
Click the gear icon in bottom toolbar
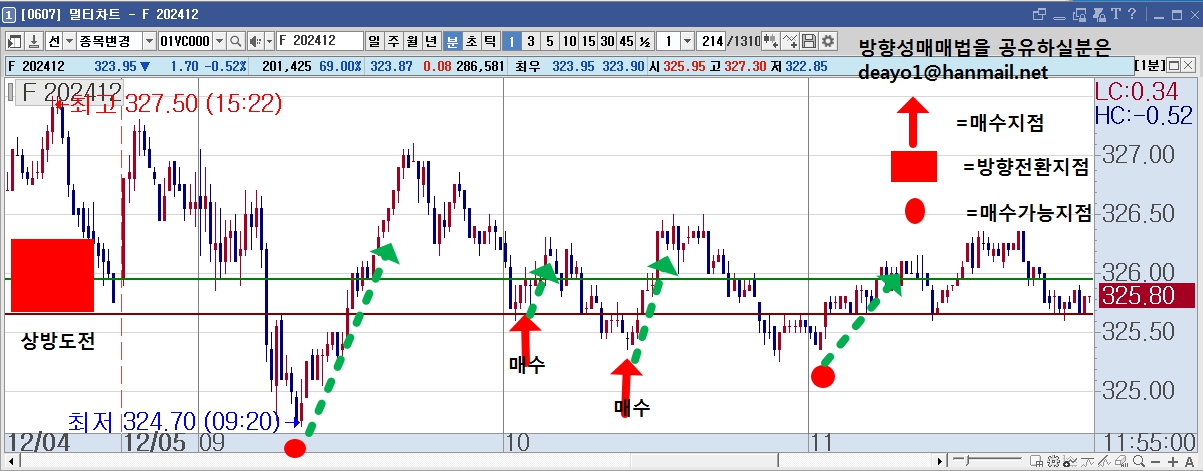(1053, 462)
